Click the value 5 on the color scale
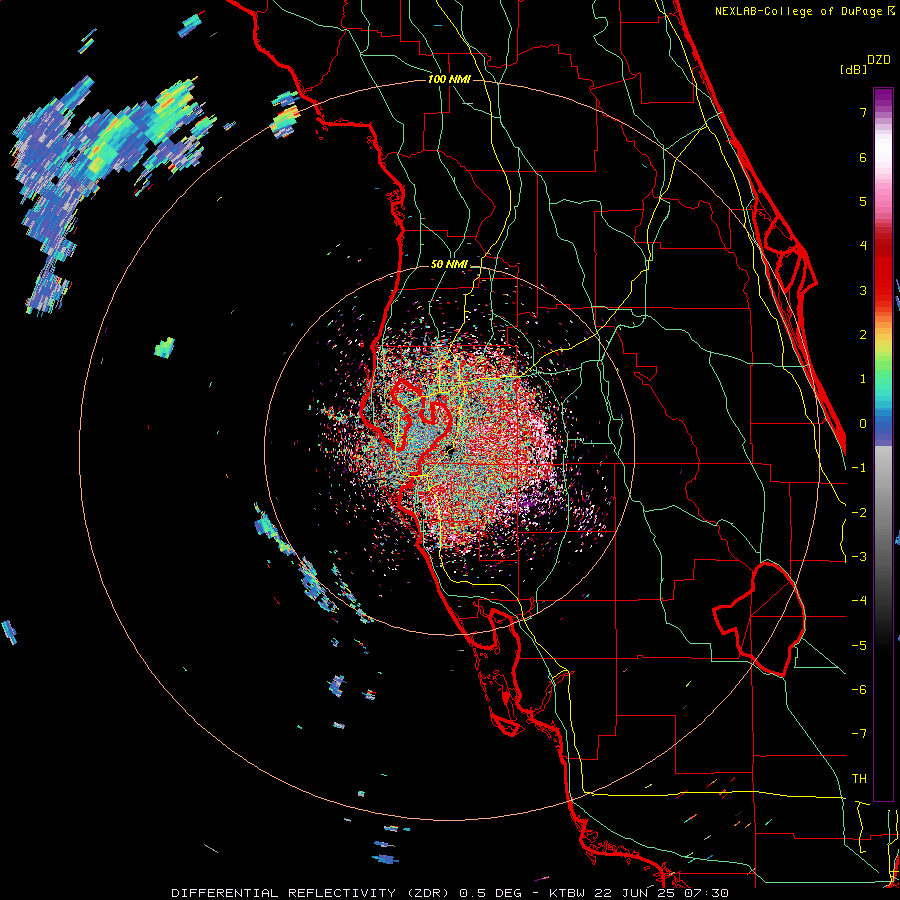Screen dimensions: 900x900 pyautogui.click(x=863, y=201)
